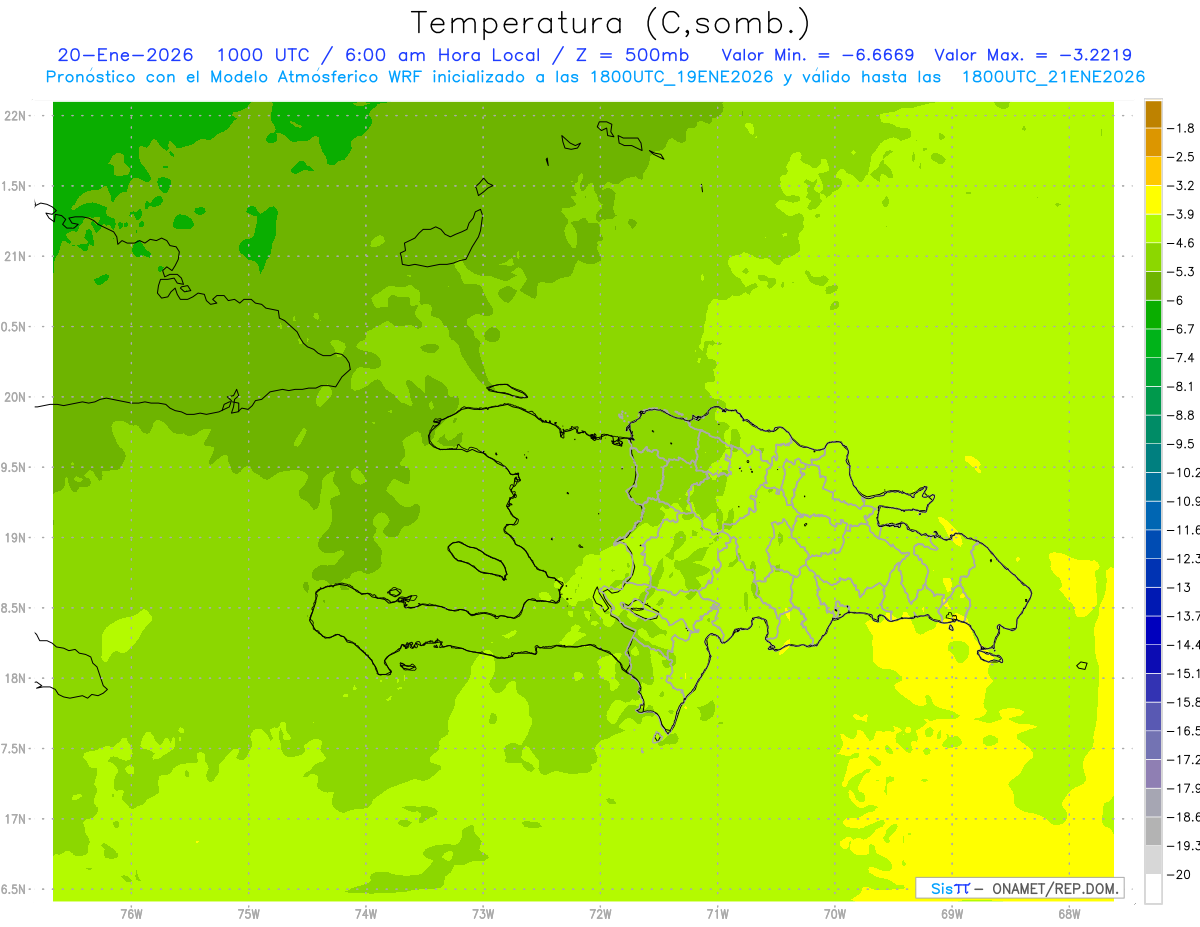Click the "17N" latitude axis label

click(16, 819)
